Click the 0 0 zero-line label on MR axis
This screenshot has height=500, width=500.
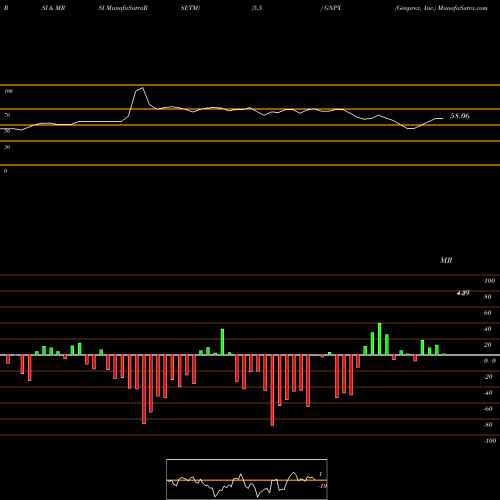point(490,361)
